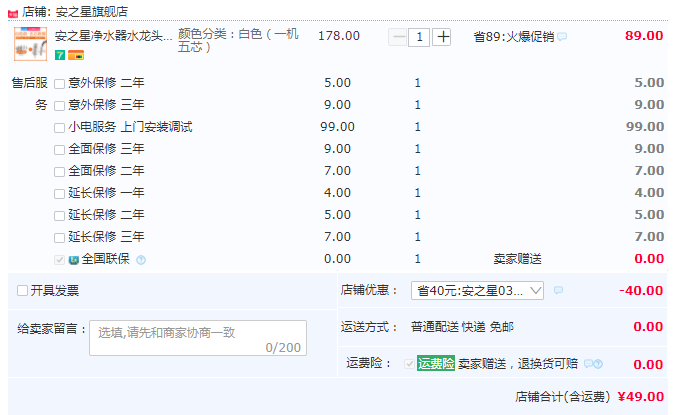Click the comment bubble icon next to 火爆促销
The image size is (673, 415).
(x=562, y=37)
